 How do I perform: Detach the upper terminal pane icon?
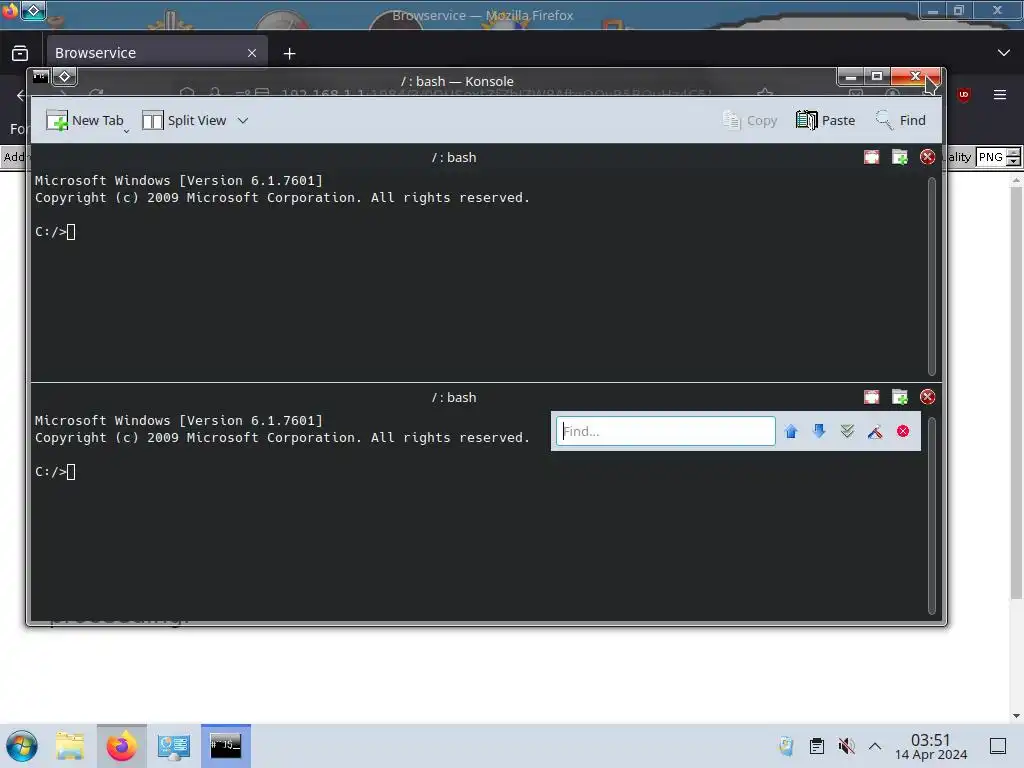[900, 157]
